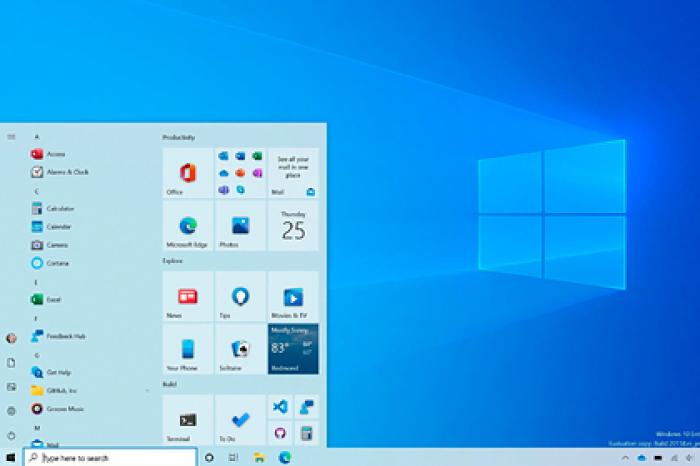Launch the Calculator small tile in Build group
This screenshot has width=700, height=466.
pyautogui.click(x=307, y=433)
